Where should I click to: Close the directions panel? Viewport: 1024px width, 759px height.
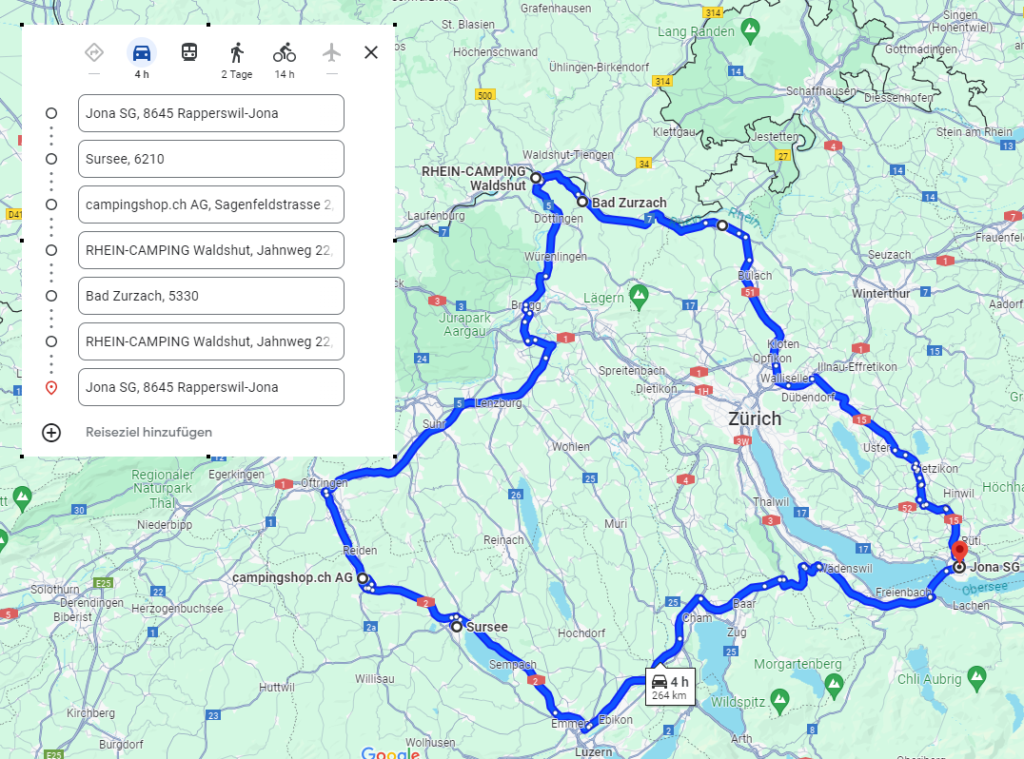click(371, 52)
